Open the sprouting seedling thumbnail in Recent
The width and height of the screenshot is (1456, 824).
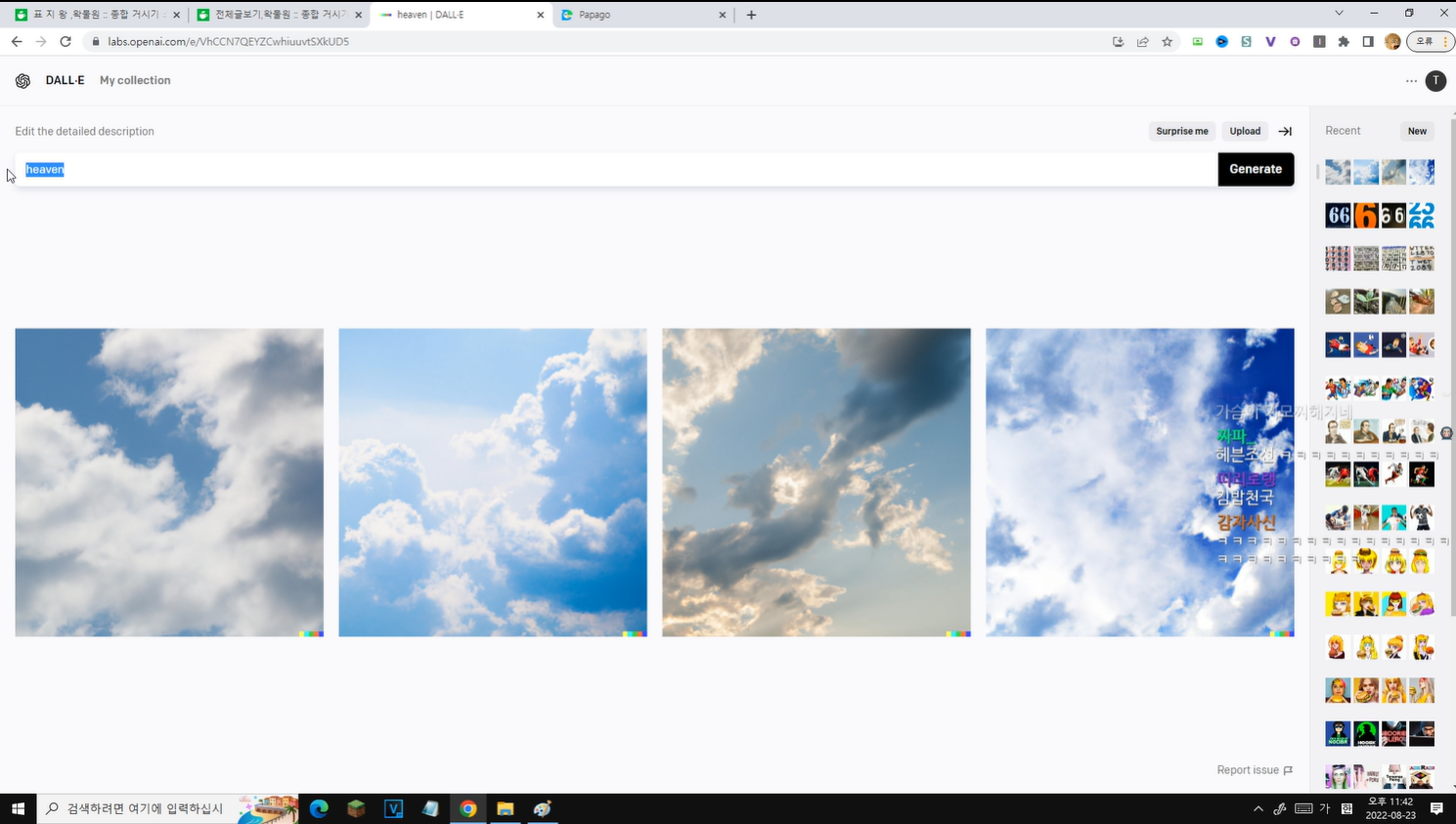point(1366,301)
